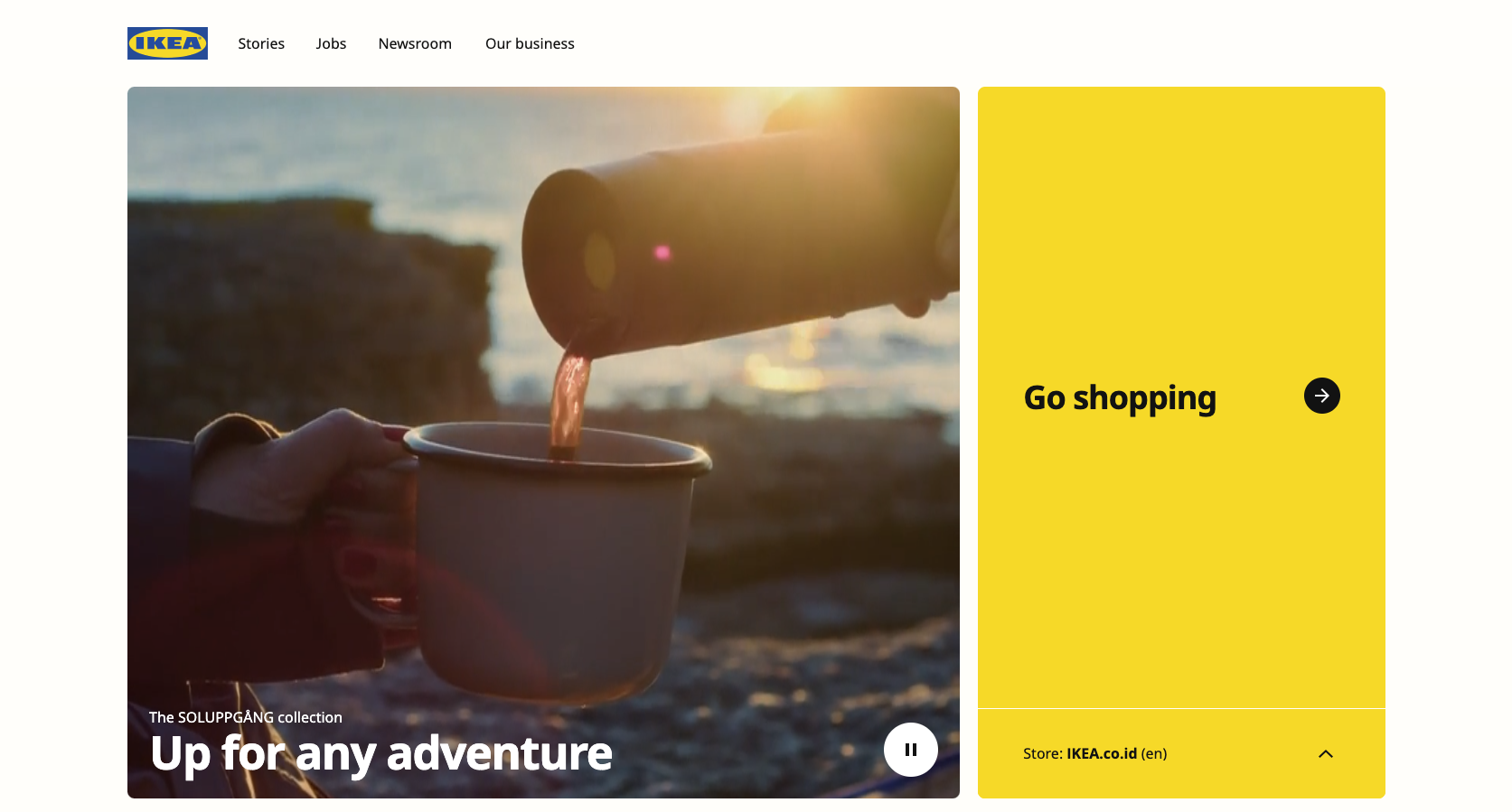
Task: Click the Go shopping arrow icon
Action: click(1321, 396)
